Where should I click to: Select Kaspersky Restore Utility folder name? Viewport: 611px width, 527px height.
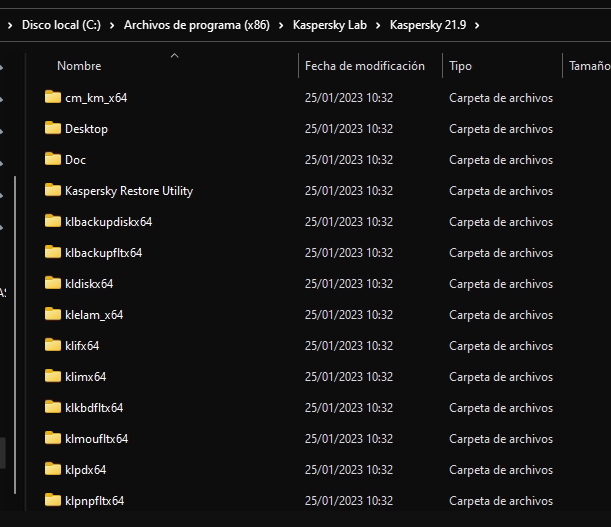tap(129, 191)
